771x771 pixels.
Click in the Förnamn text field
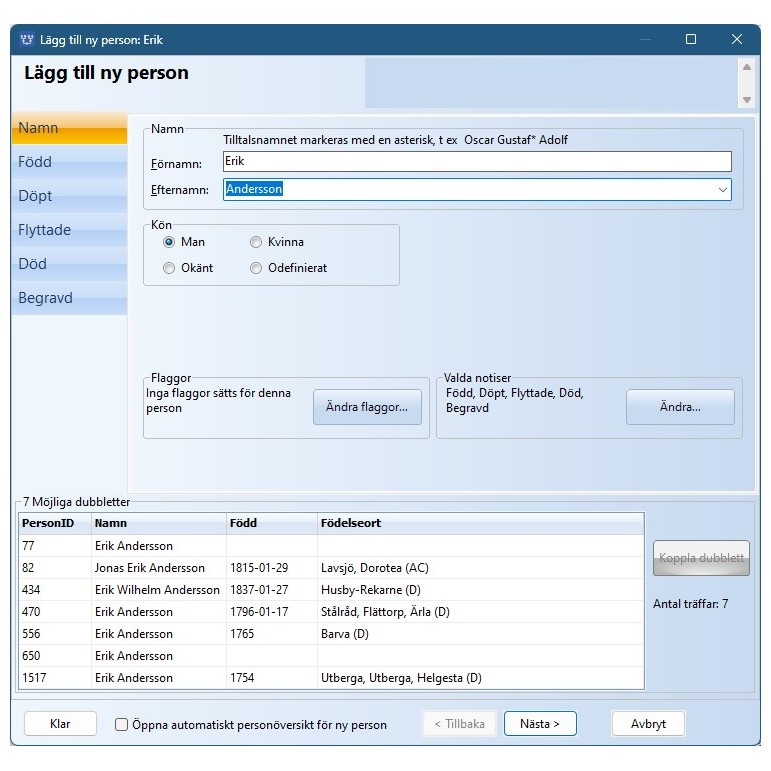tap(477, 162)
